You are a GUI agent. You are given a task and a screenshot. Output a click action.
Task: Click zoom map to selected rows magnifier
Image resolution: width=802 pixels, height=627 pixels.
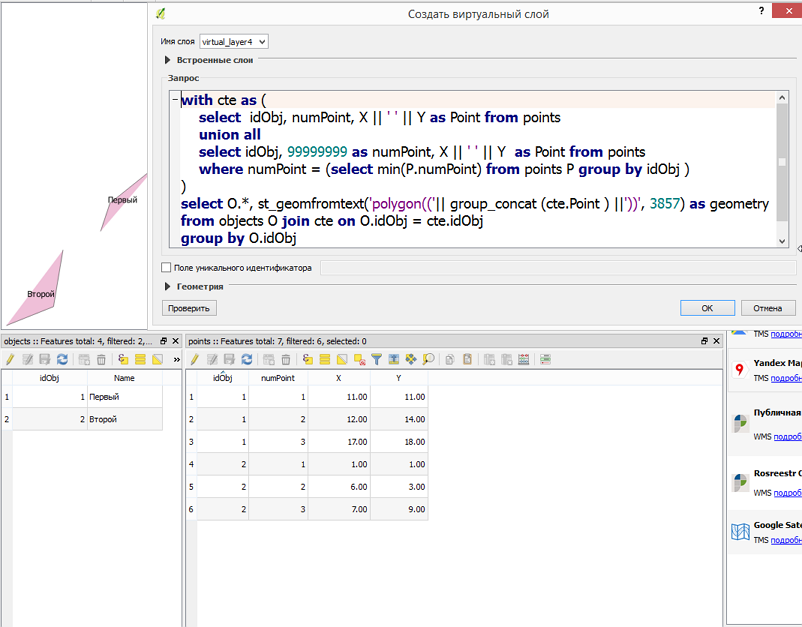click(428, 359)
